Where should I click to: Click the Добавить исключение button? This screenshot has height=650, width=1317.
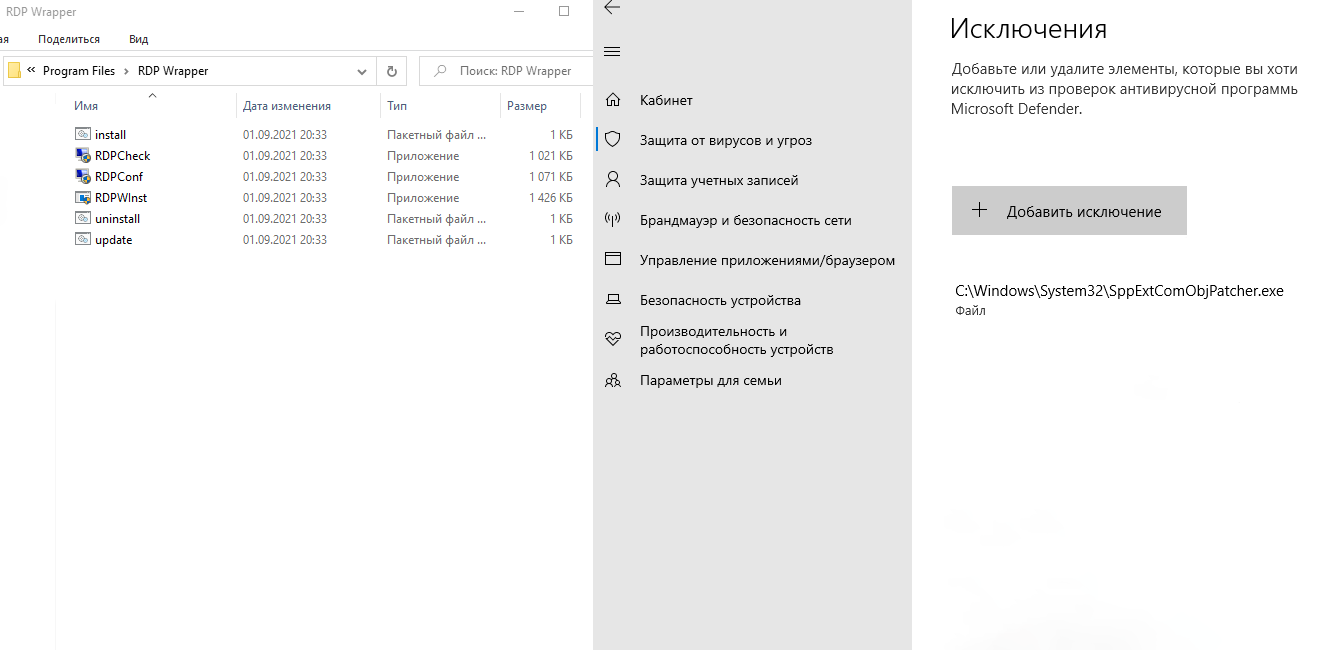(x=1069, y=210)
